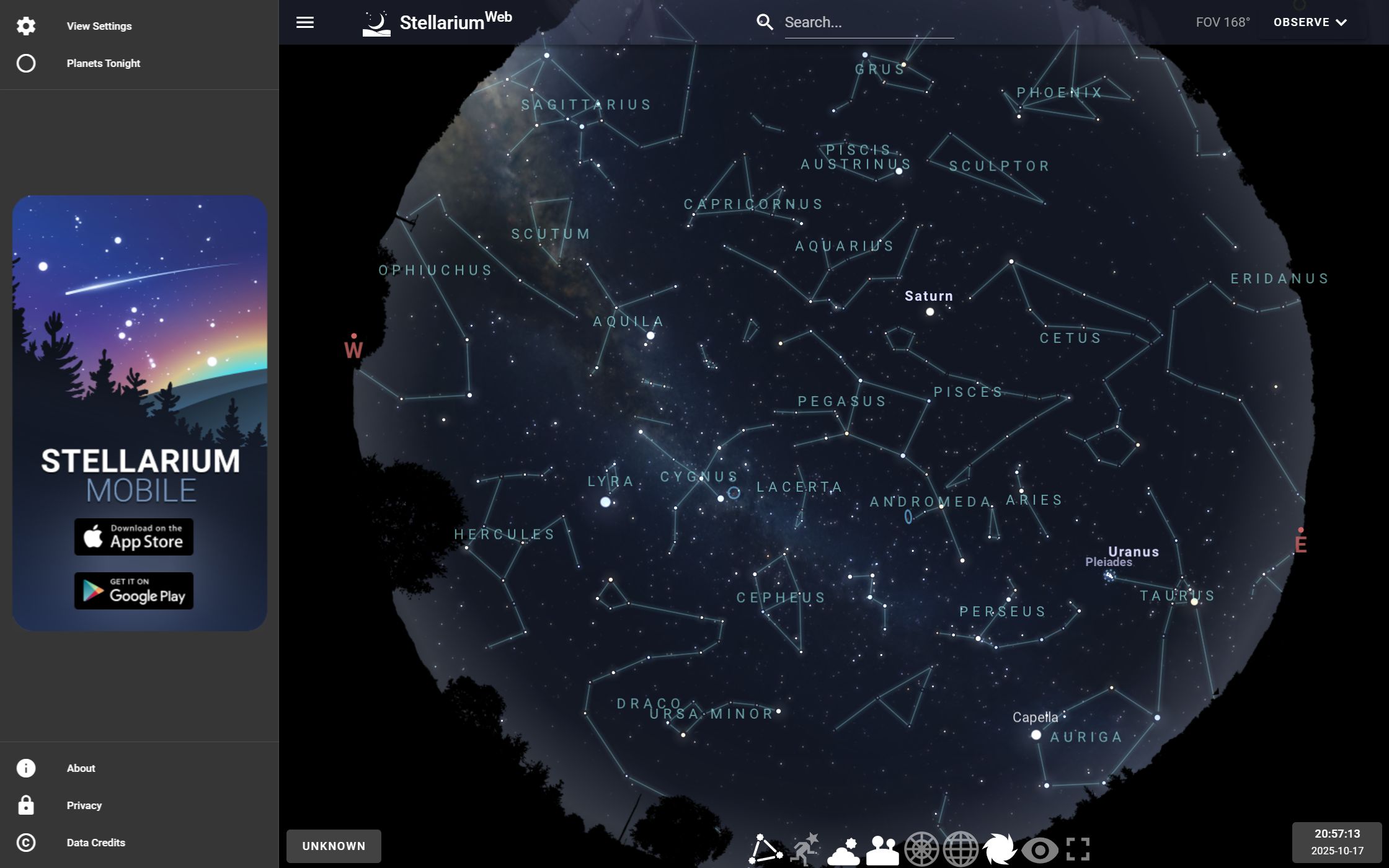Get Stellarium Mobile on Google Play
This screenshot has height=868, width=1389.
click(x=134, y=590)
